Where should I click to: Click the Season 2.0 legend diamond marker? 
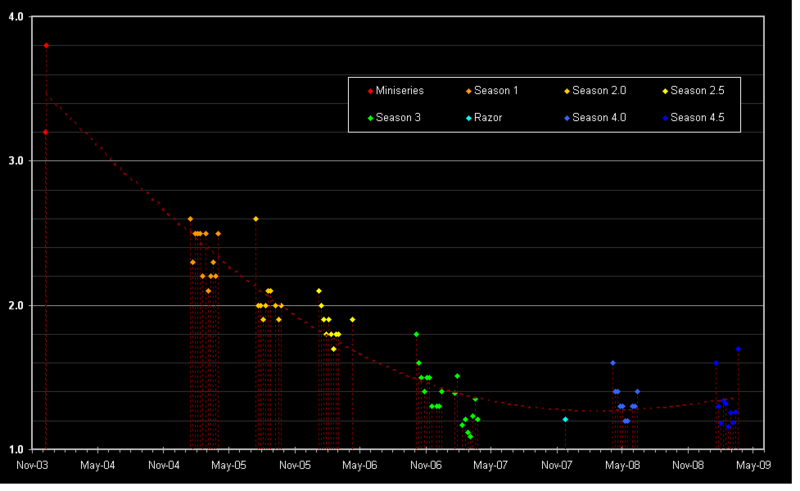tap(567, 91)
